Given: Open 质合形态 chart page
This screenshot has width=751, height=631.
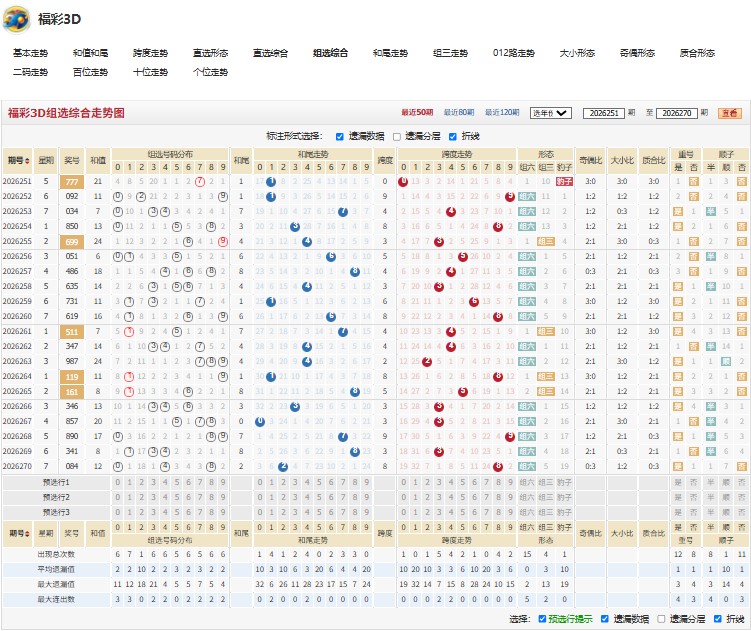Looking at the screenshot, I should [x=697, y=53].
